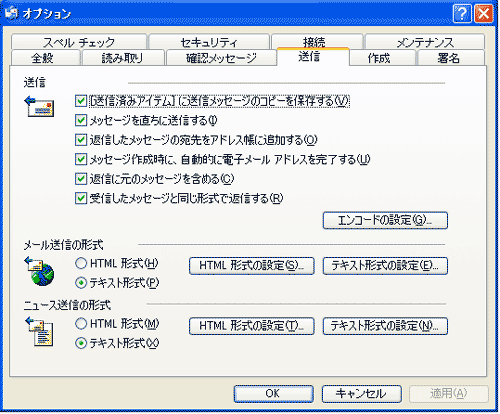500x414 pixels.
Task: Uncheck 送信済みアイテムにコピーを保存する checkbox
Action: [x=81, y=101]
